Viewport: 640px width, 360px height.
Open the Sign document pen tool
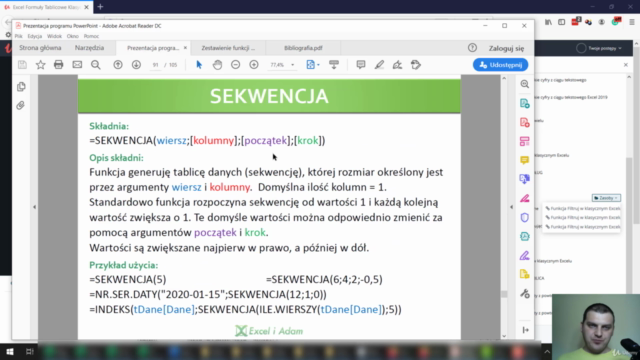(397, 65)
